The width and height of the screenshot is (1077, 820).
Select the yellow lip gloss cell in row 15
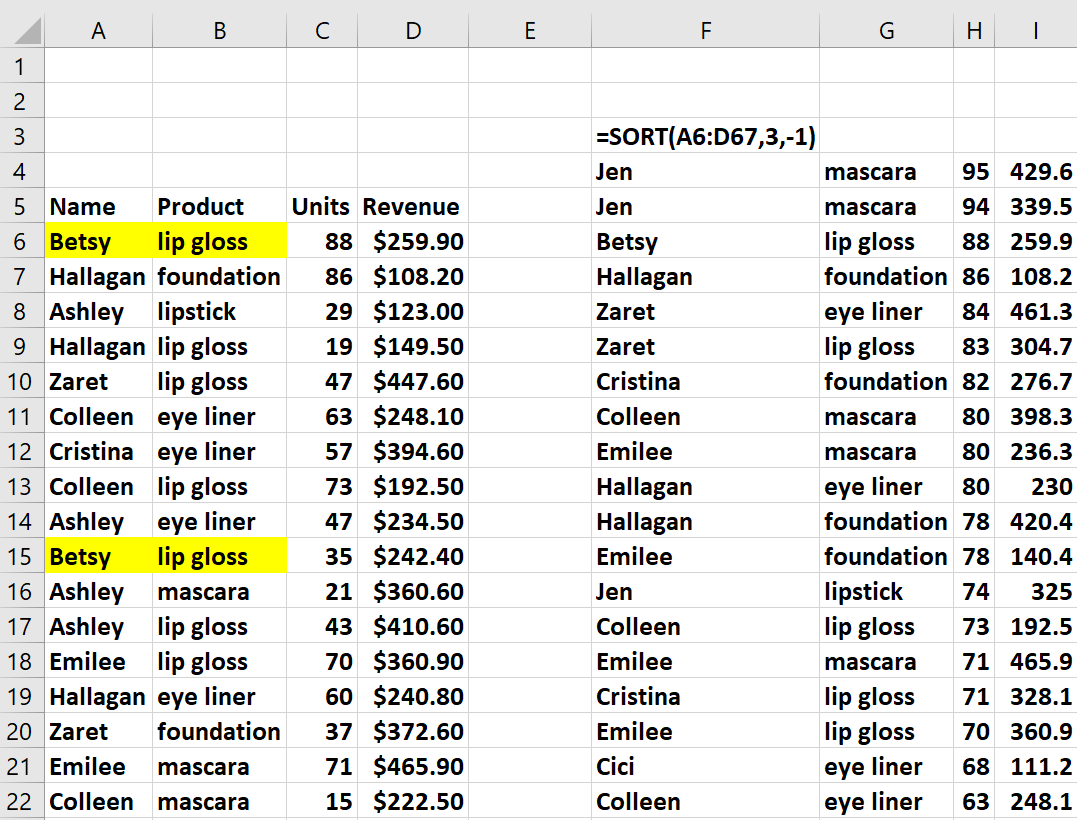[x=219, y=557]
